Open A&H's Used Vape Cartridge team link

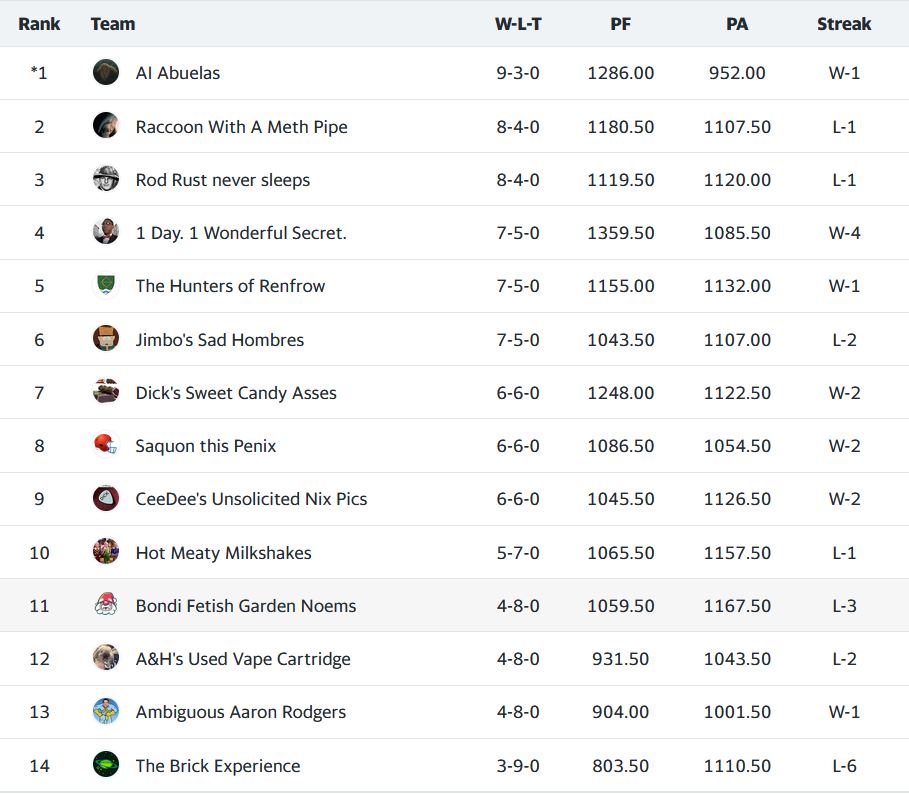243,659
